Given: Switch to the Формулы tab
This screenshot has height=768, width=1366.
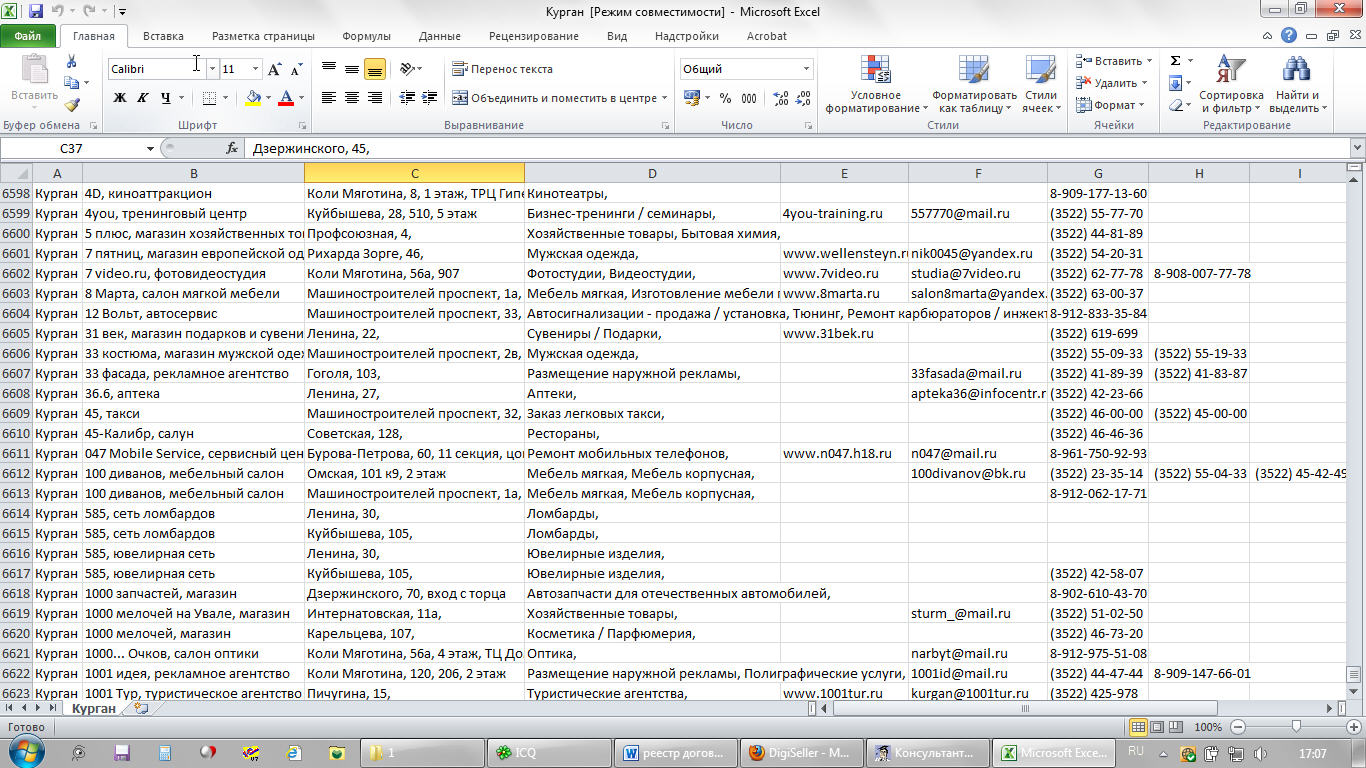Looking at the screenshot, I should click(x=366, y=36).
